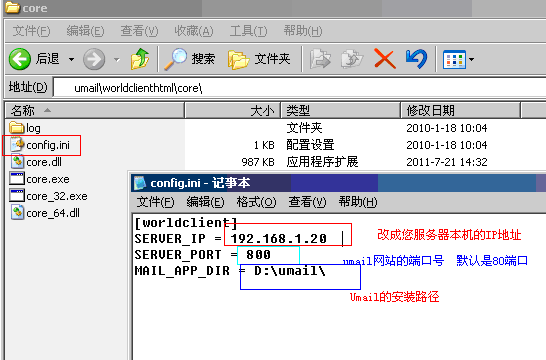Open Notepad 查看(V) menu
Screen dimensions: 546x360
click(307, 202)
